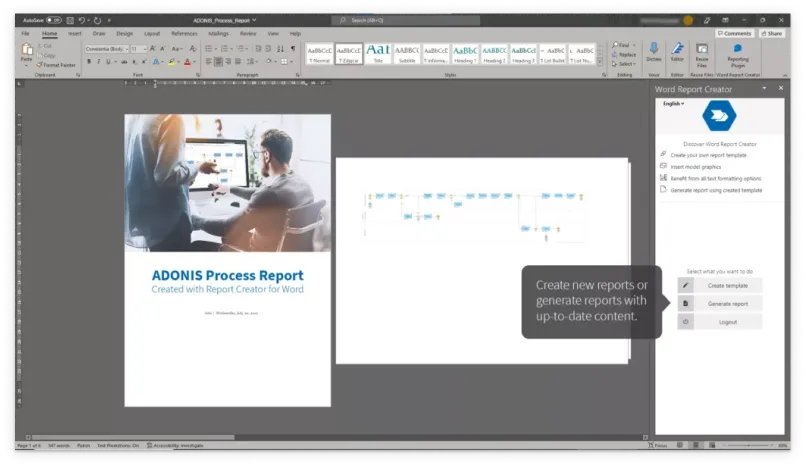Image resolution: width=806 pixels, height=467 pixels.
Task: Switch to the References tab
Action: pyautogui.click(x=184, y=33)
